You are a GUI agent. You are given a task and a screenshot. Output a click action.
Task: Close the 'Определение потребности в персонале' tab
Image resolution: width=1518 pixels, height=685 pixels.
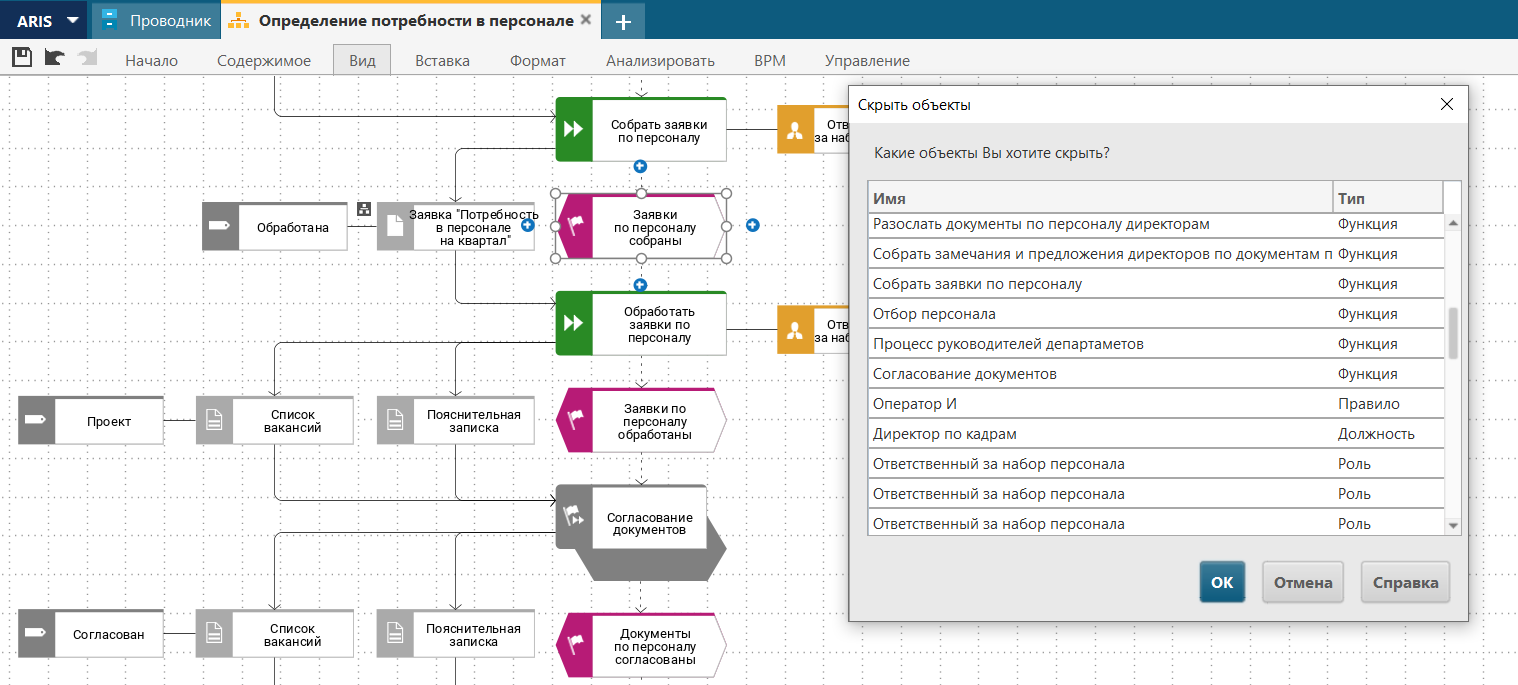586,20
